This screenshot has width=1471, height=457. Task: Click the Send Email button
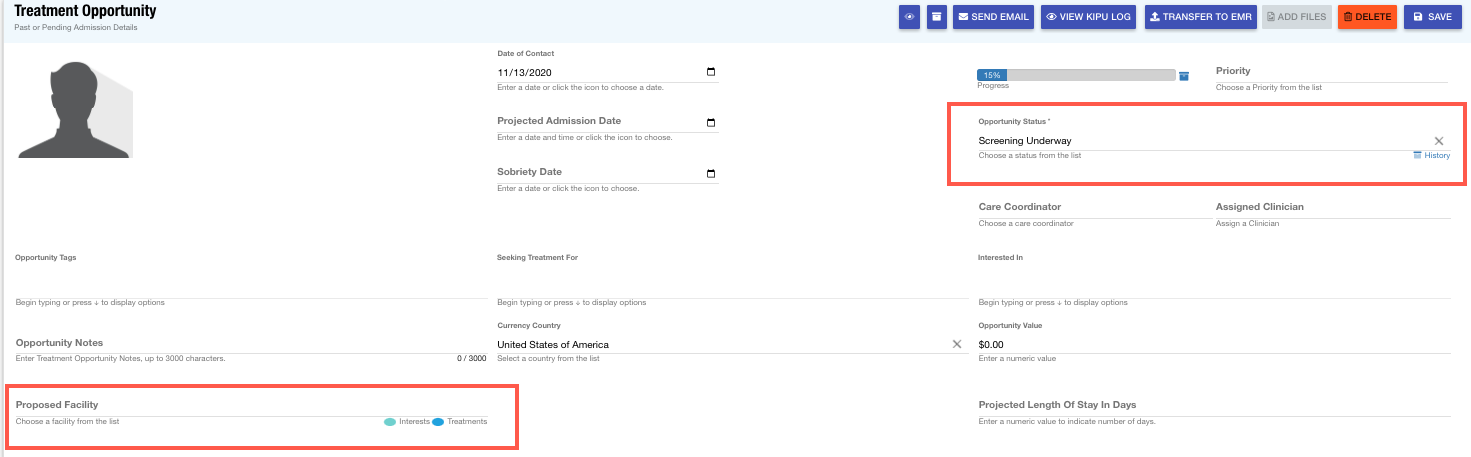[x=992, y=17]
